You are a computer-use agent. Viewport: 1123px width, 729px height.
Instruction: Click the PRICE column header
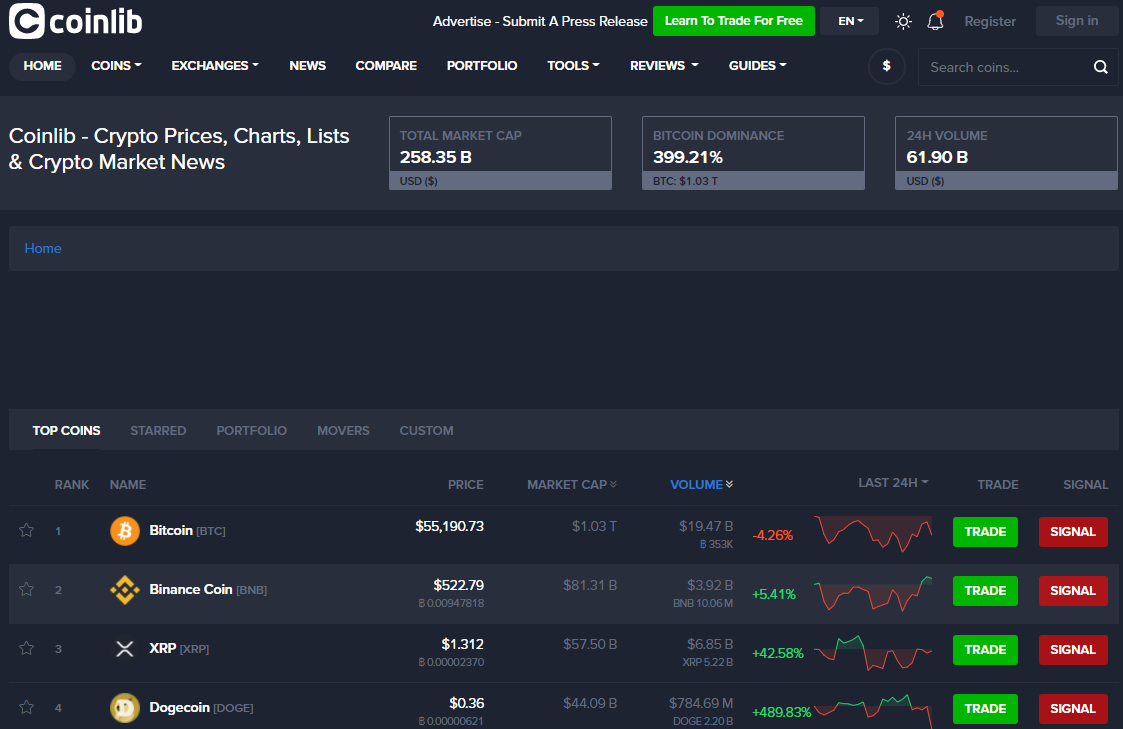[x=466, y=485]
